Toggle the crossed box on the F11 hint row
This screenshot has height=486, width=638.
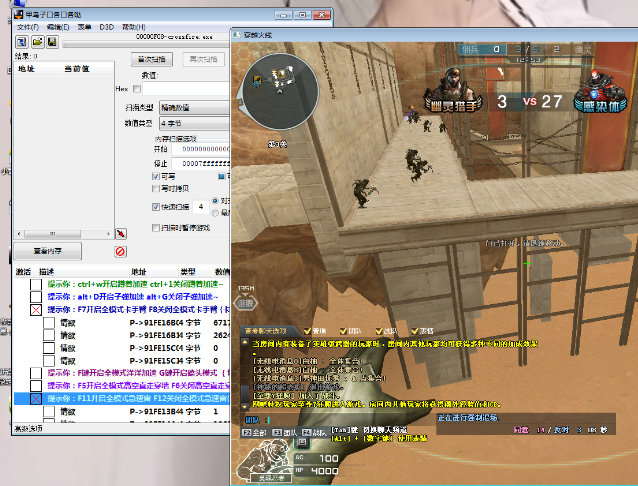(36, 398)
